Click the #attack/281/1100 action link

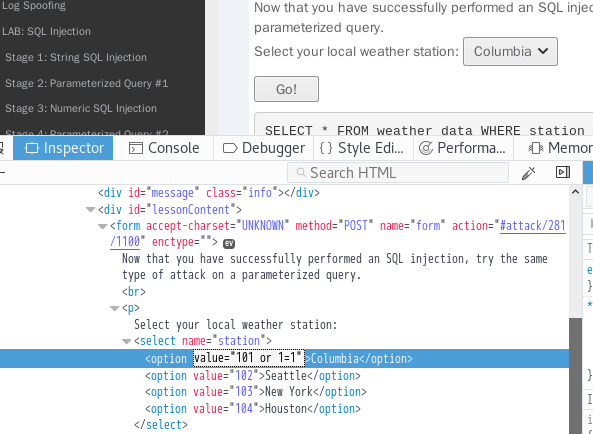pyautogui.click(x=533, y=226)
